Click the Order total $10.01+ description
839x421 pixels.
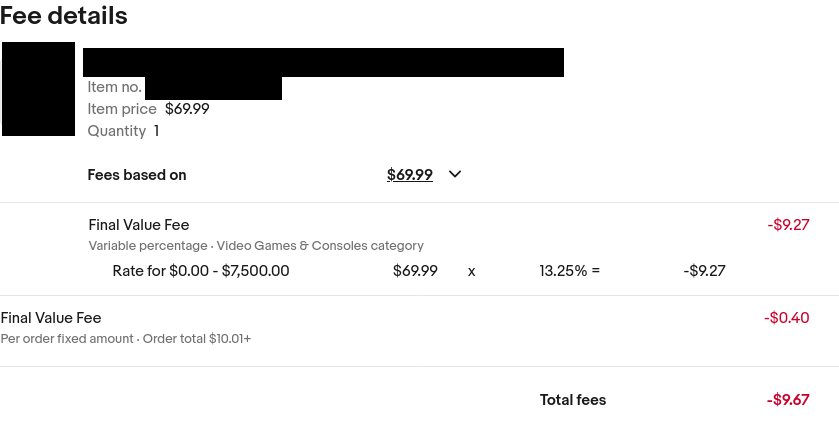click(197, 339)
